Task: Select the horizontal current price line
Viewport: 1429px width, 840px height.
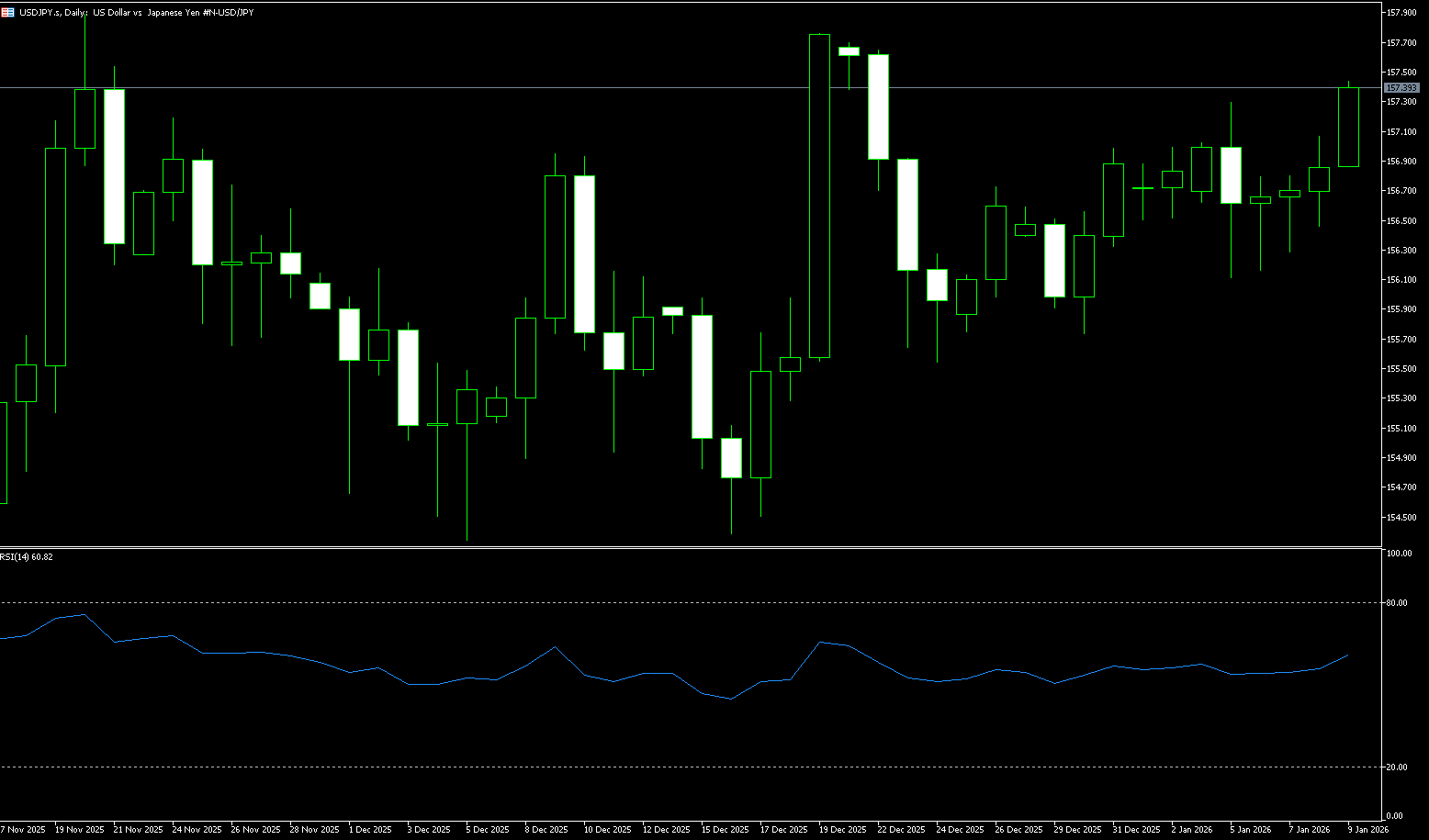Action: [643, 88]
